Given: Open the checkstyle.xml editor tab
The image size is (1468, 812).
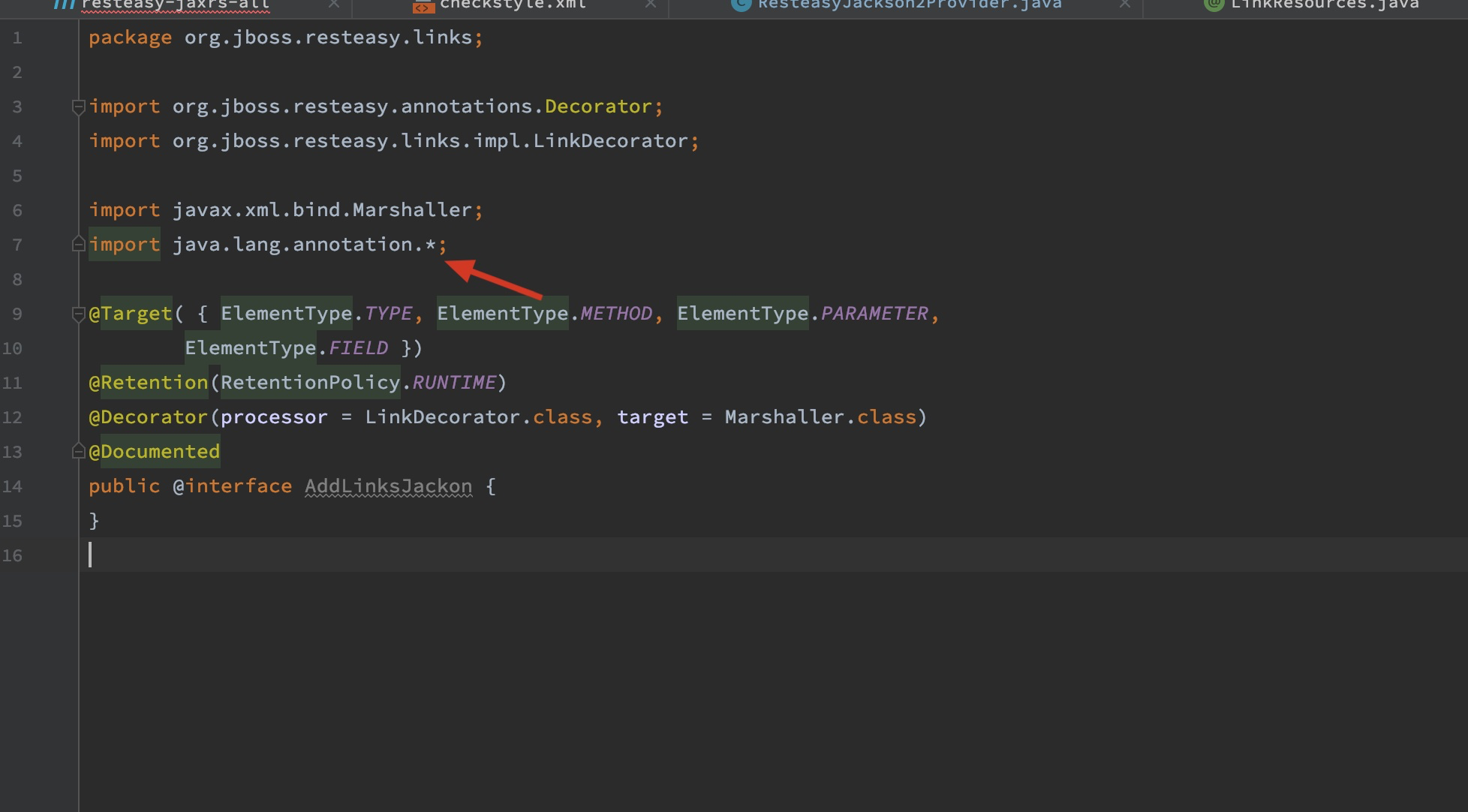Looking at the screenshot, I should (513, 5).
